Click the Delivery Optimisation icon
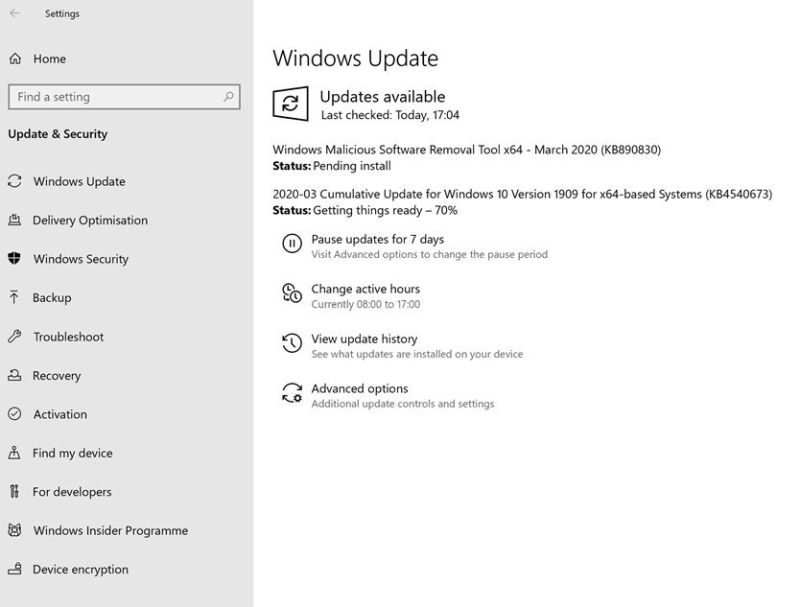The height and width of the screenshot is (607, 800). (x=15, y=220)
